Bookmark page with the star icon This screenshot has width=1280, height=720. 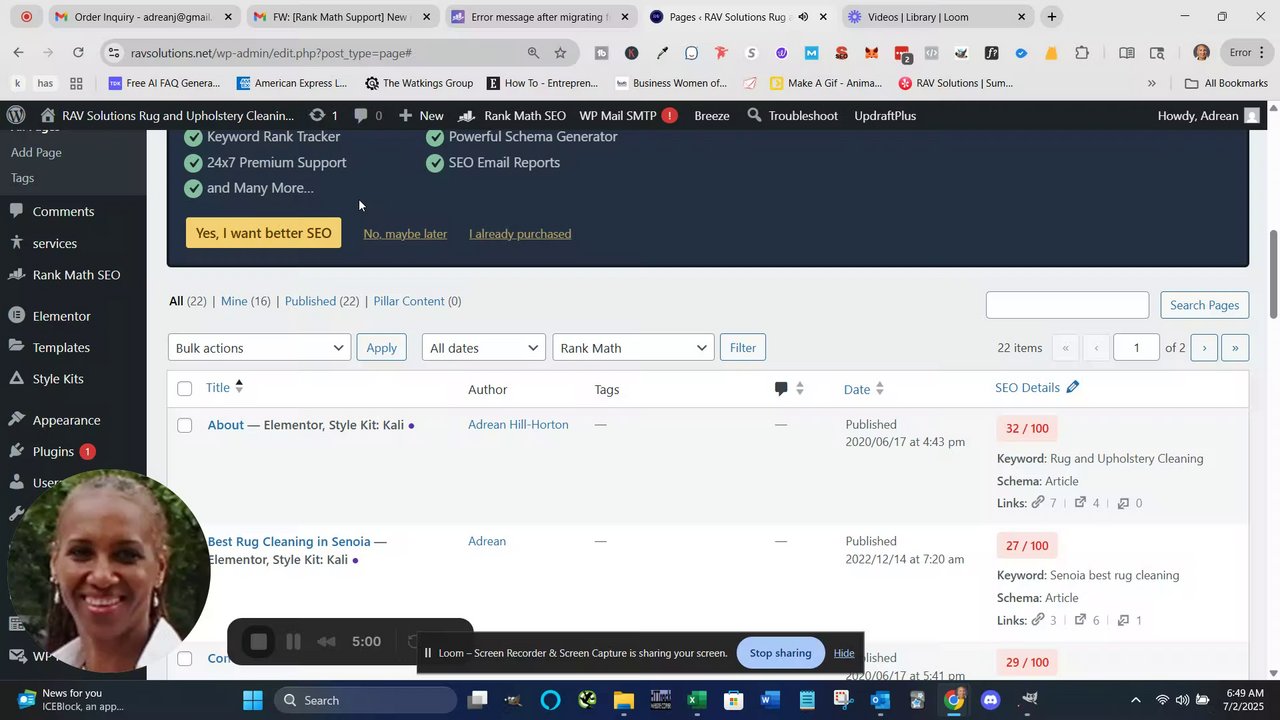coord(560,53)
